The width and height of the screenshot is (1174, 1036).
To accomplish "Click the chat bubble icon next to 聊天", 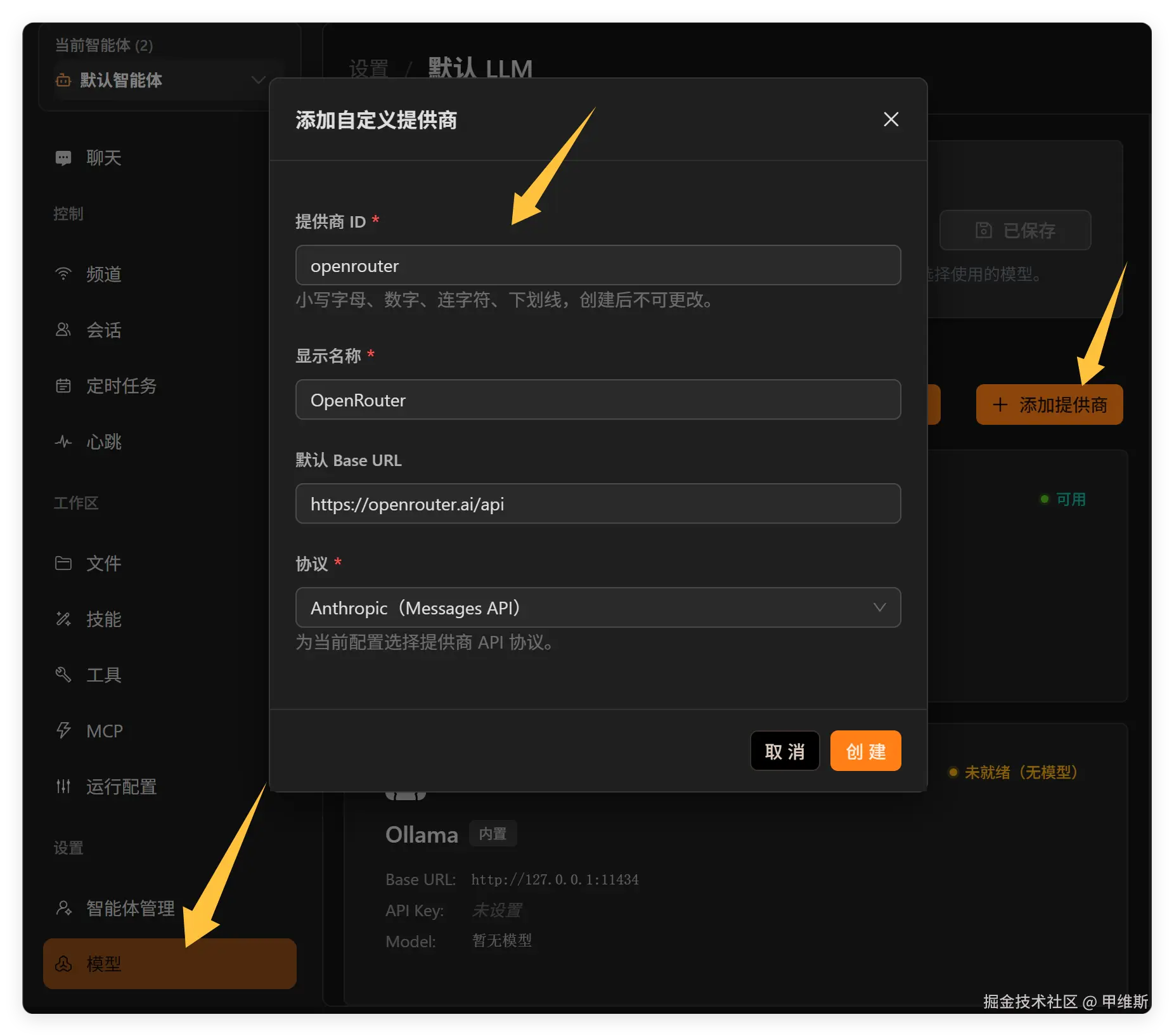I will coord(63,158).
